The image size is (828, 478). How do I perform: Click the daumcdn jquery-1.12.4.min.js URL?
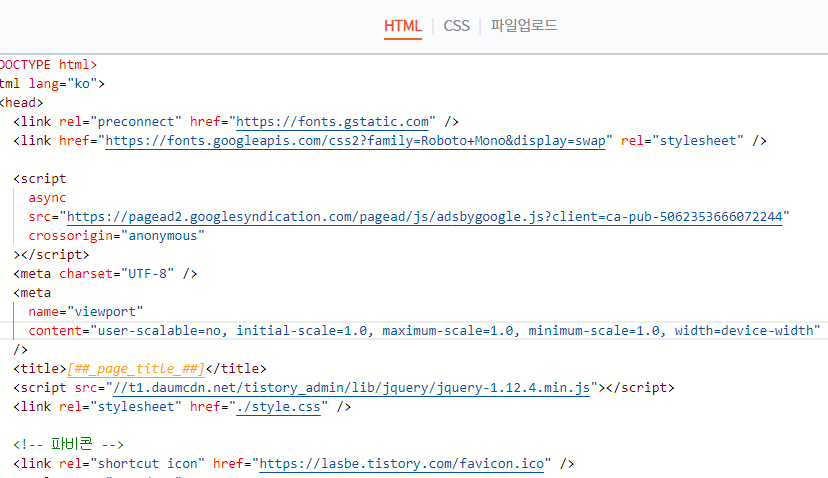351,388
